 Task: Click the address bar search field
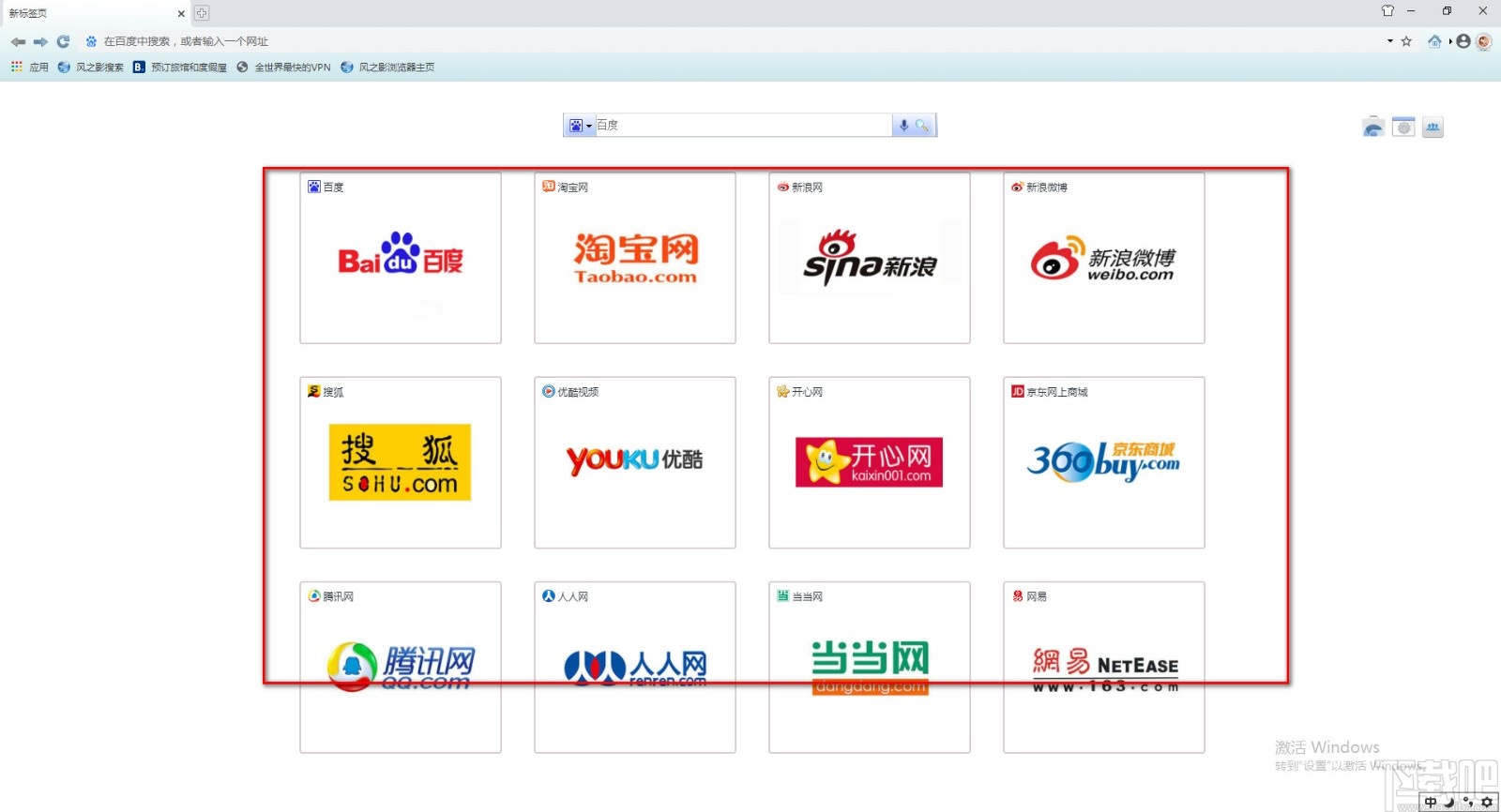(x=732, y=41)
